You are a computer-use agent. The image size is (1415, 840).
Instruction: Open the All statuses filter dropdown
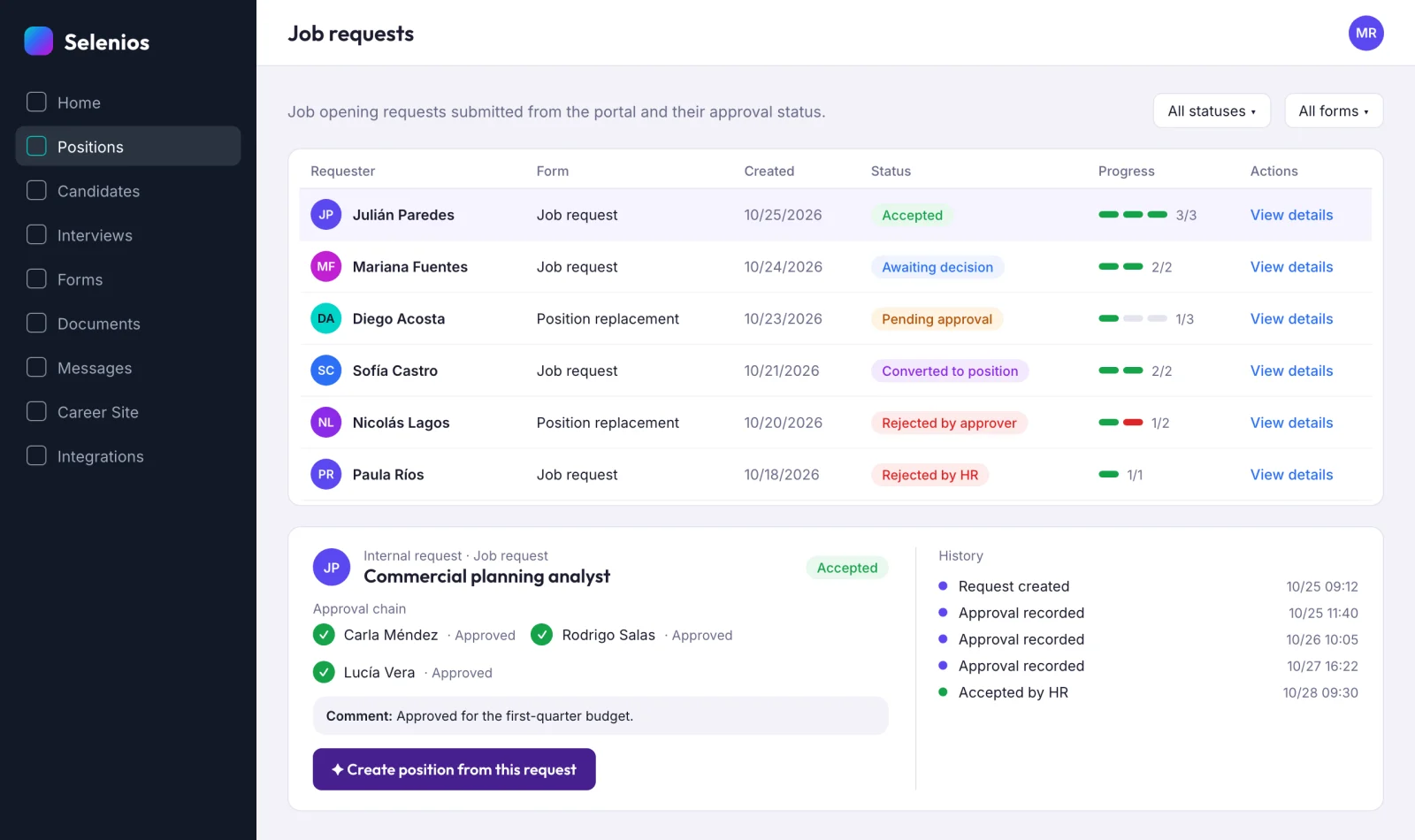tap(1212, 111)
